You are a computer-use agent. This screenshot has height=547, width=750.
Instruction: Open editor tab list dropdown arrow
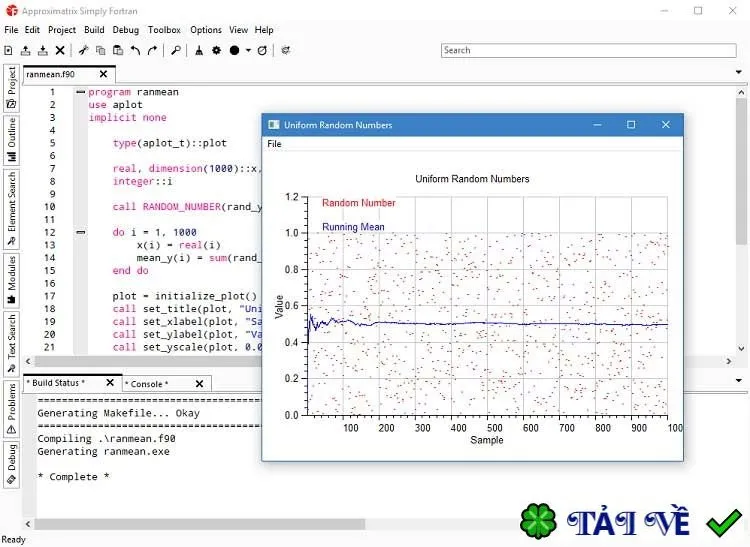click(x=739, y=72)
